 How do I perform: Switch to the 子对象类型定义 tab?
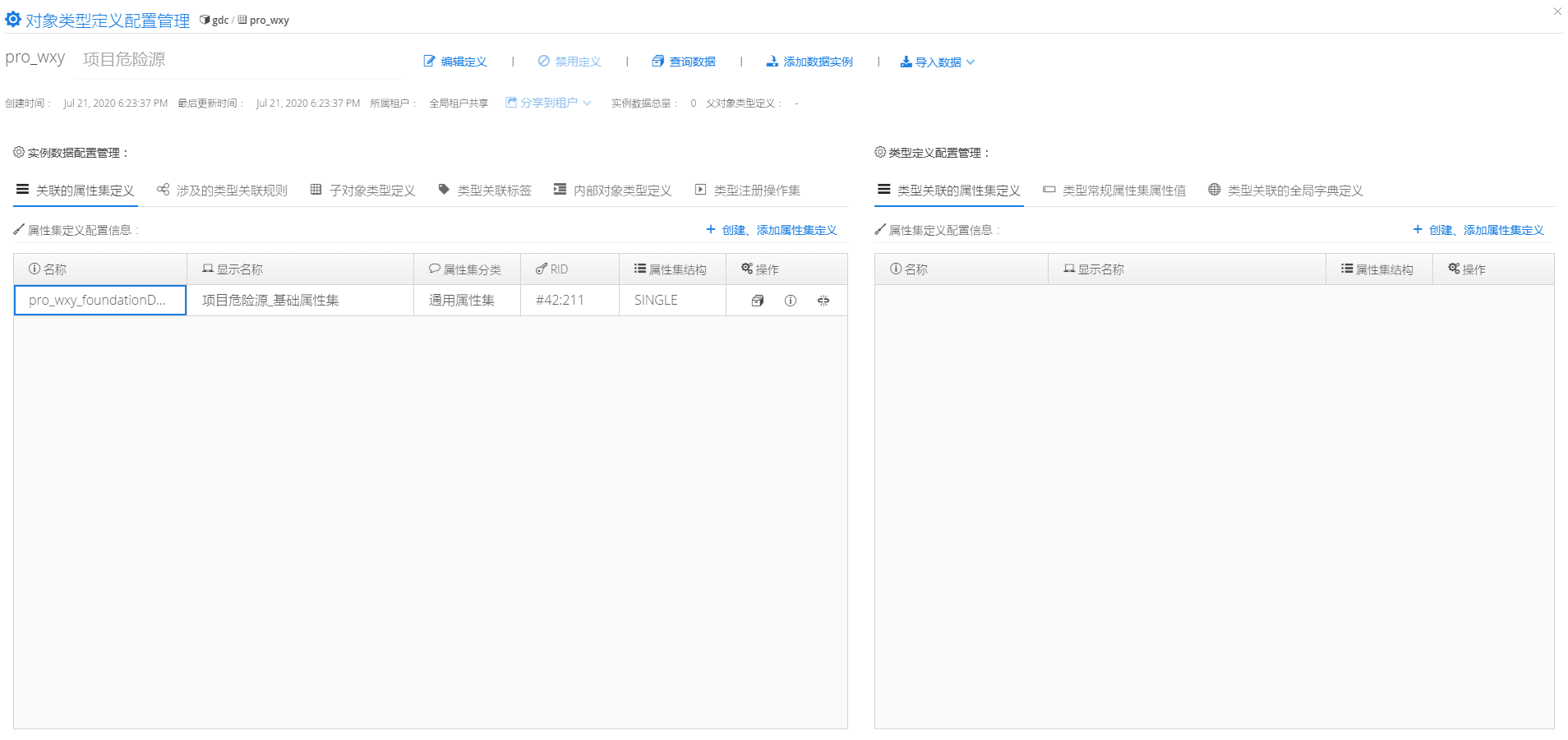point(363,191)
